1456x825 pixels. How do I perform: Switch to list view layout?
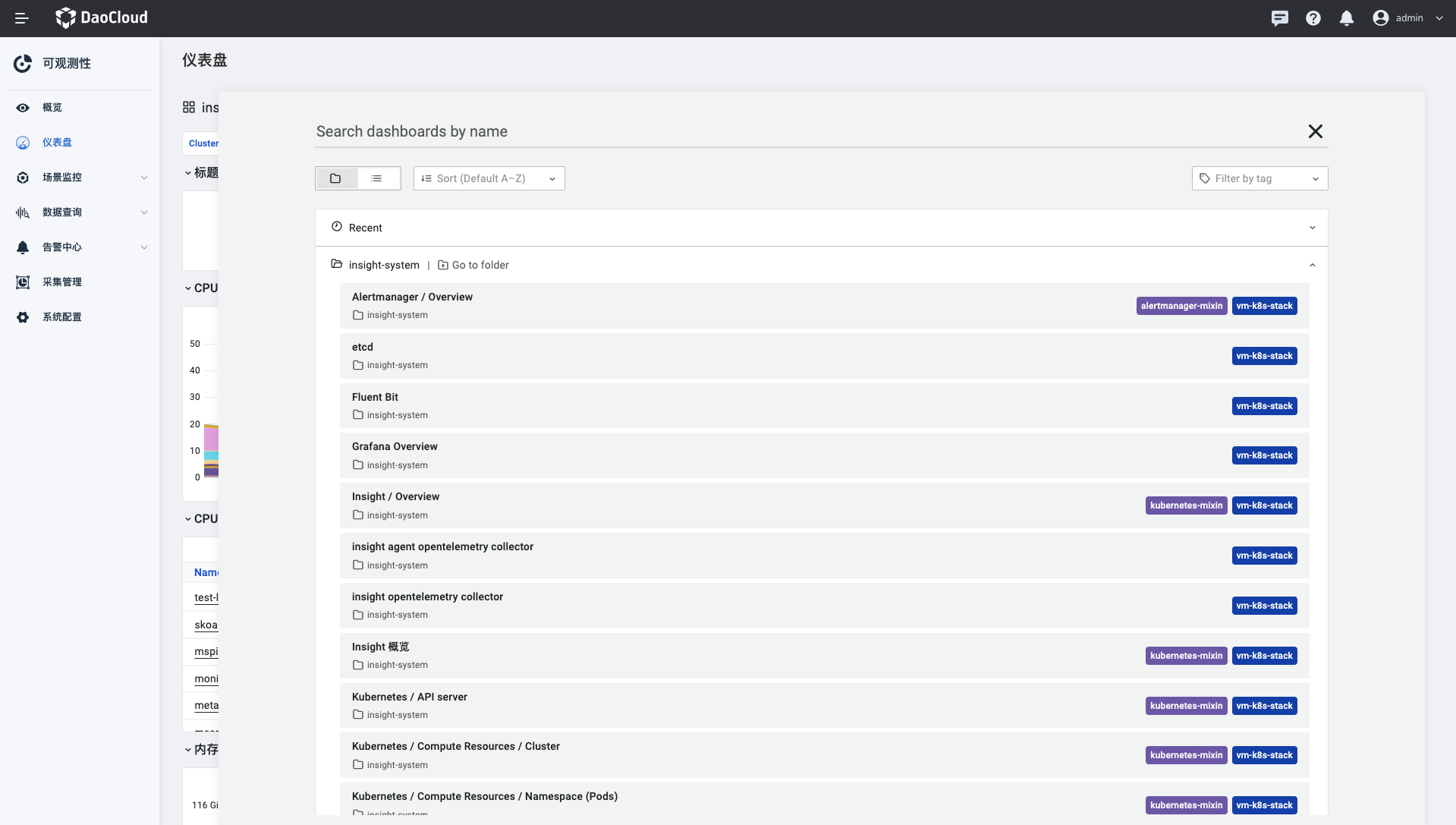(376, 178)
